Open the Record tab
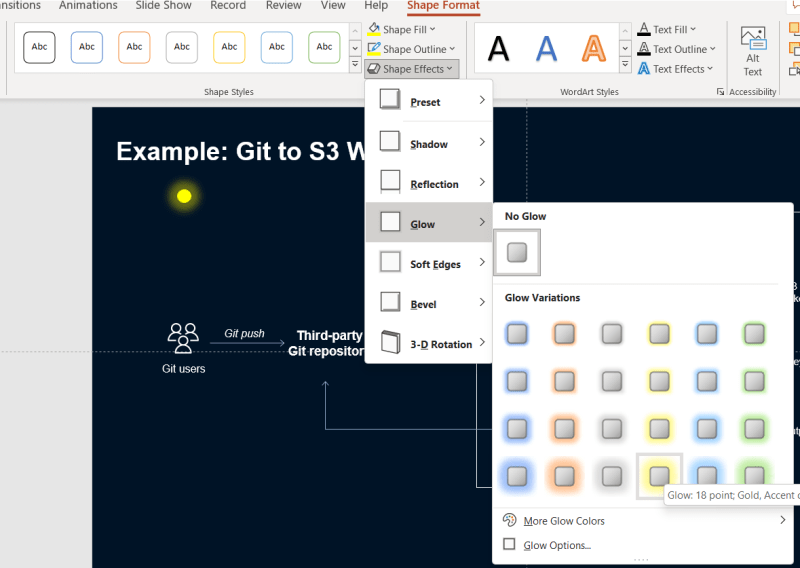Screen dimensions: 800x568 point(228,6)
